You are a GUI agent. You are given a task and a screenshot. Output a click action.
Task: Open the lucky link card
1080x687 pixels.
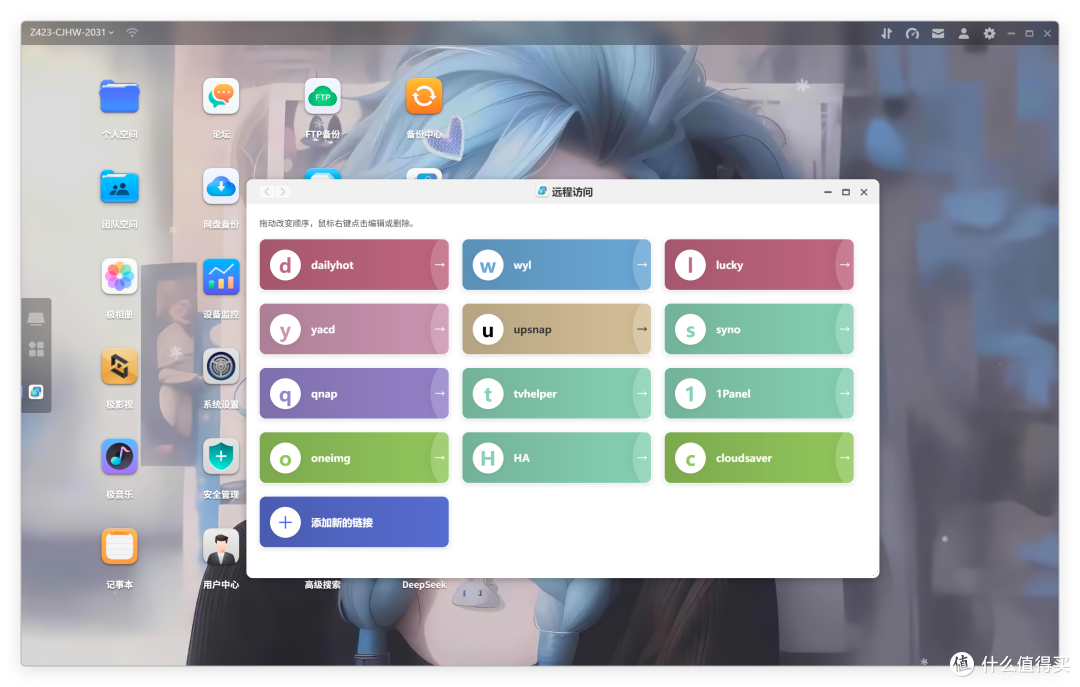coord(759,265)
